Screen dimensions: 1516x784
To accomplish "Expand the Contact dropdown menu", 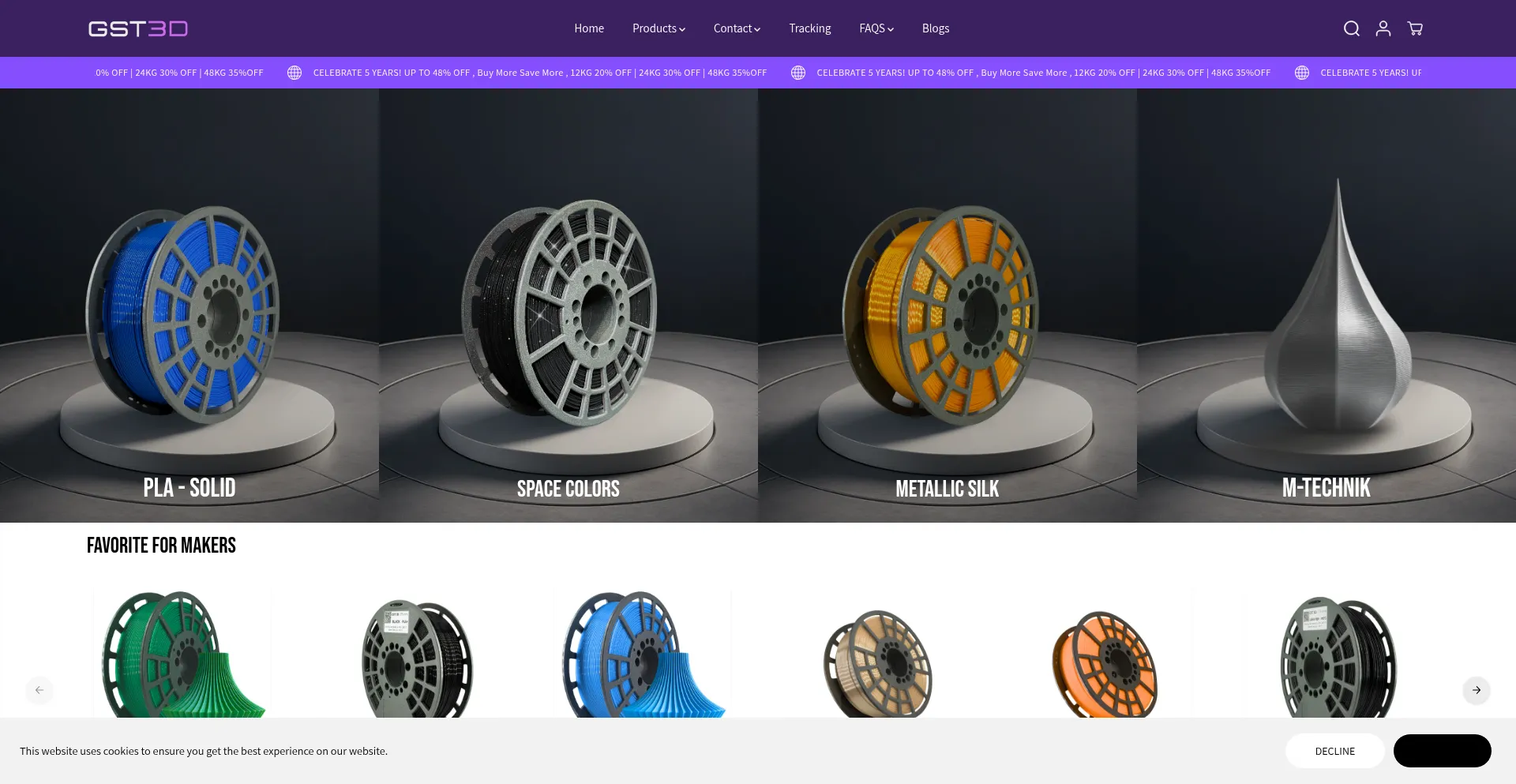I will tap(737, 28).
